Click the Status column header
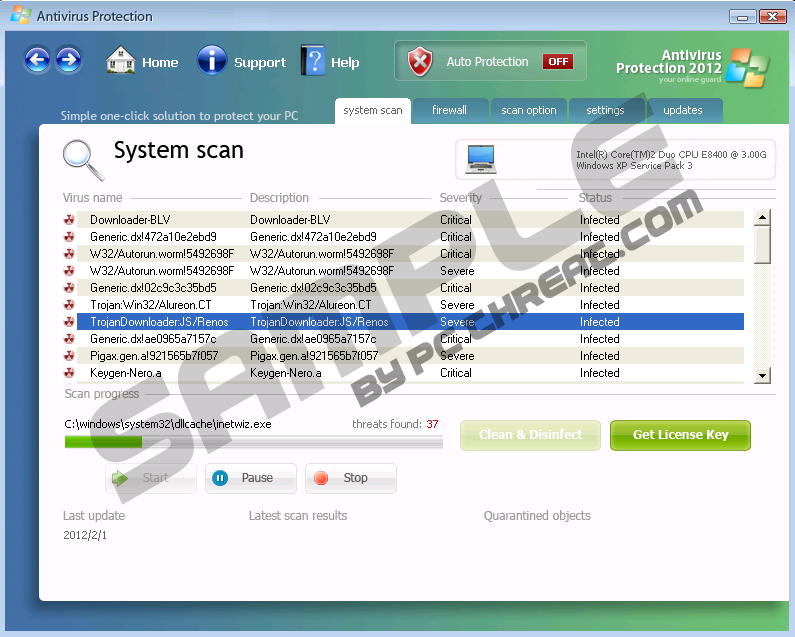 pos(595,198)
